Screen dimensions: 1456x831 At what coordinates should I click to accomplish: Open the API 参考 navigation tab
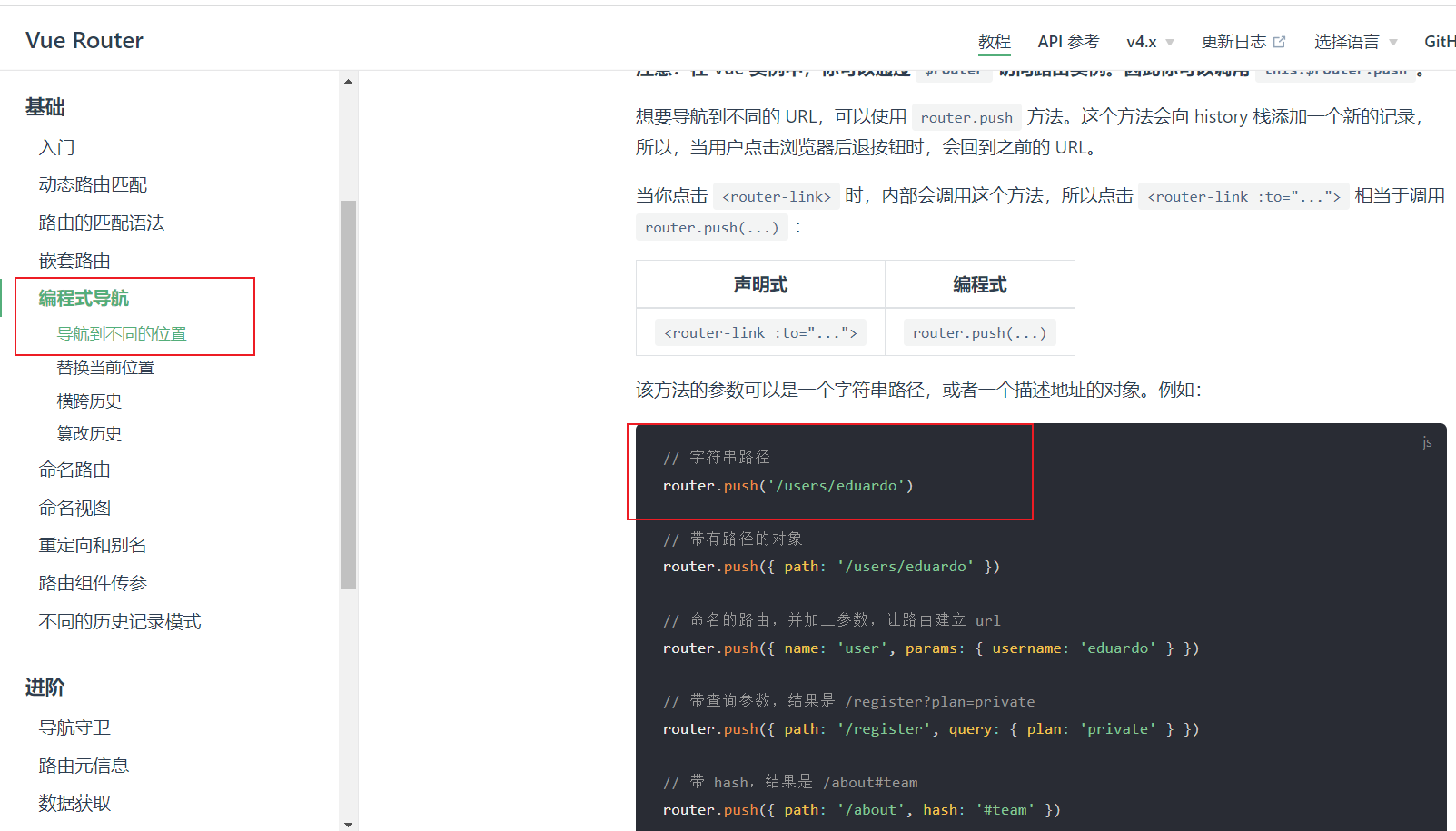pyautogui.click(x=1068, y=42)
